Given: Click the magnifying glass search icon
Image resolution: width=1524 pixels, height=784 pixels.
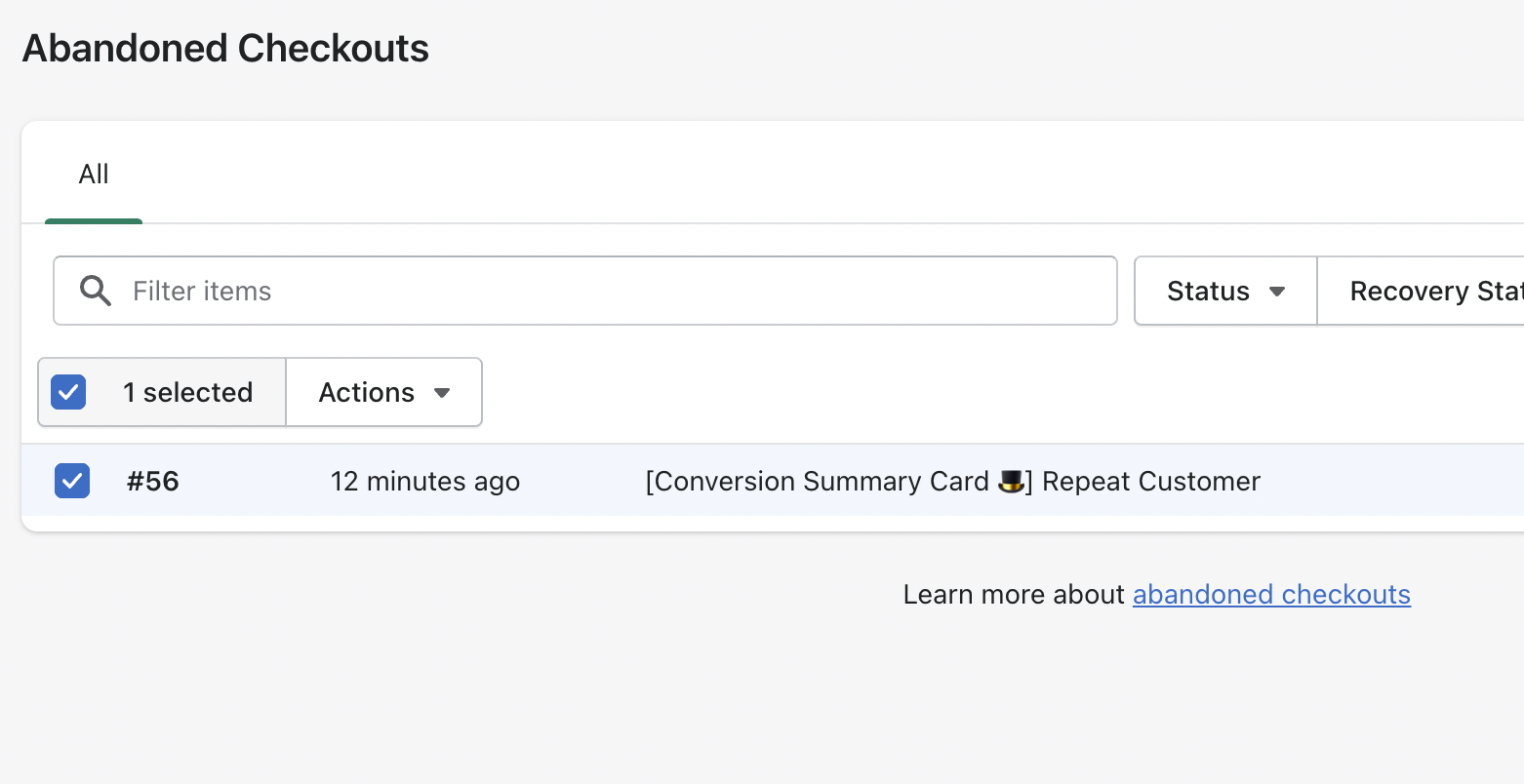Looking at the screenshot, I should (x=95, y=291).
